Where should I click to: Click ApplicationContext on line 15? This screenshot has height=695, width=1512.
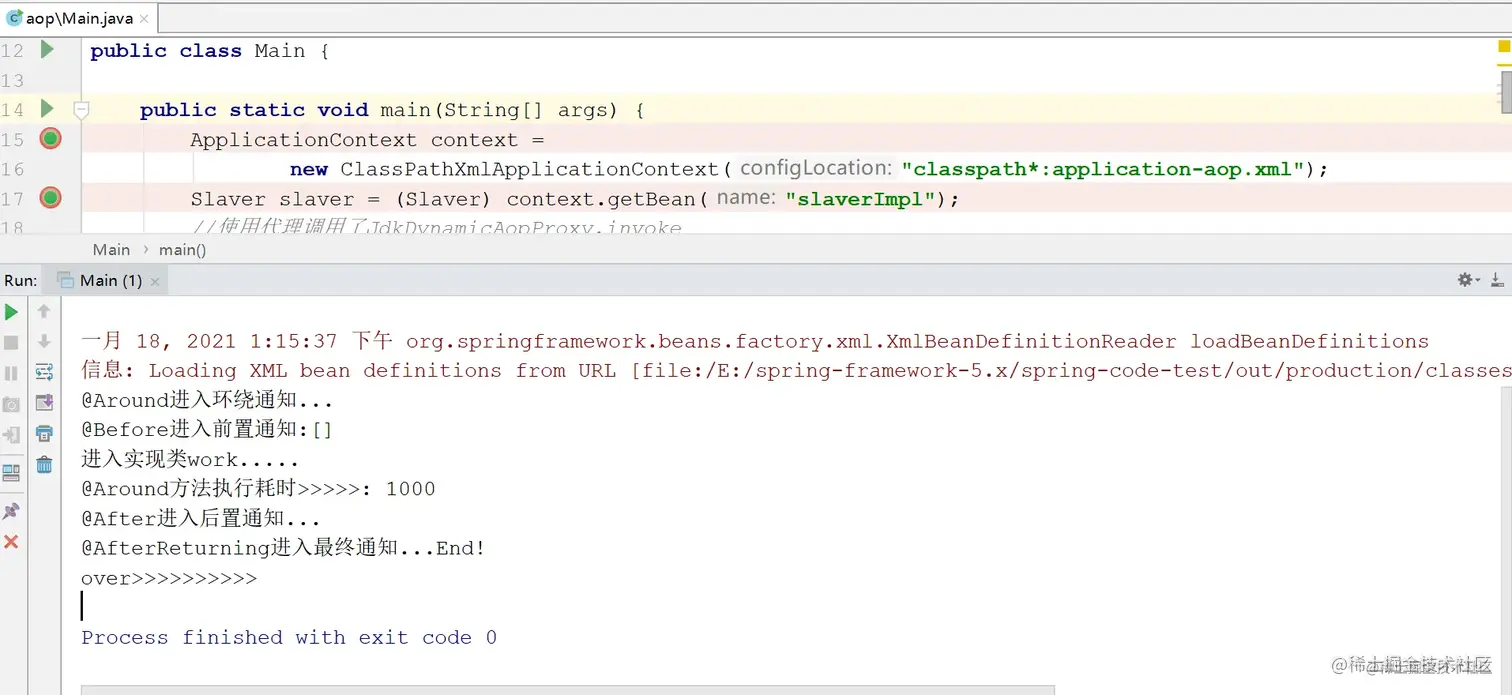coord(304,140)
